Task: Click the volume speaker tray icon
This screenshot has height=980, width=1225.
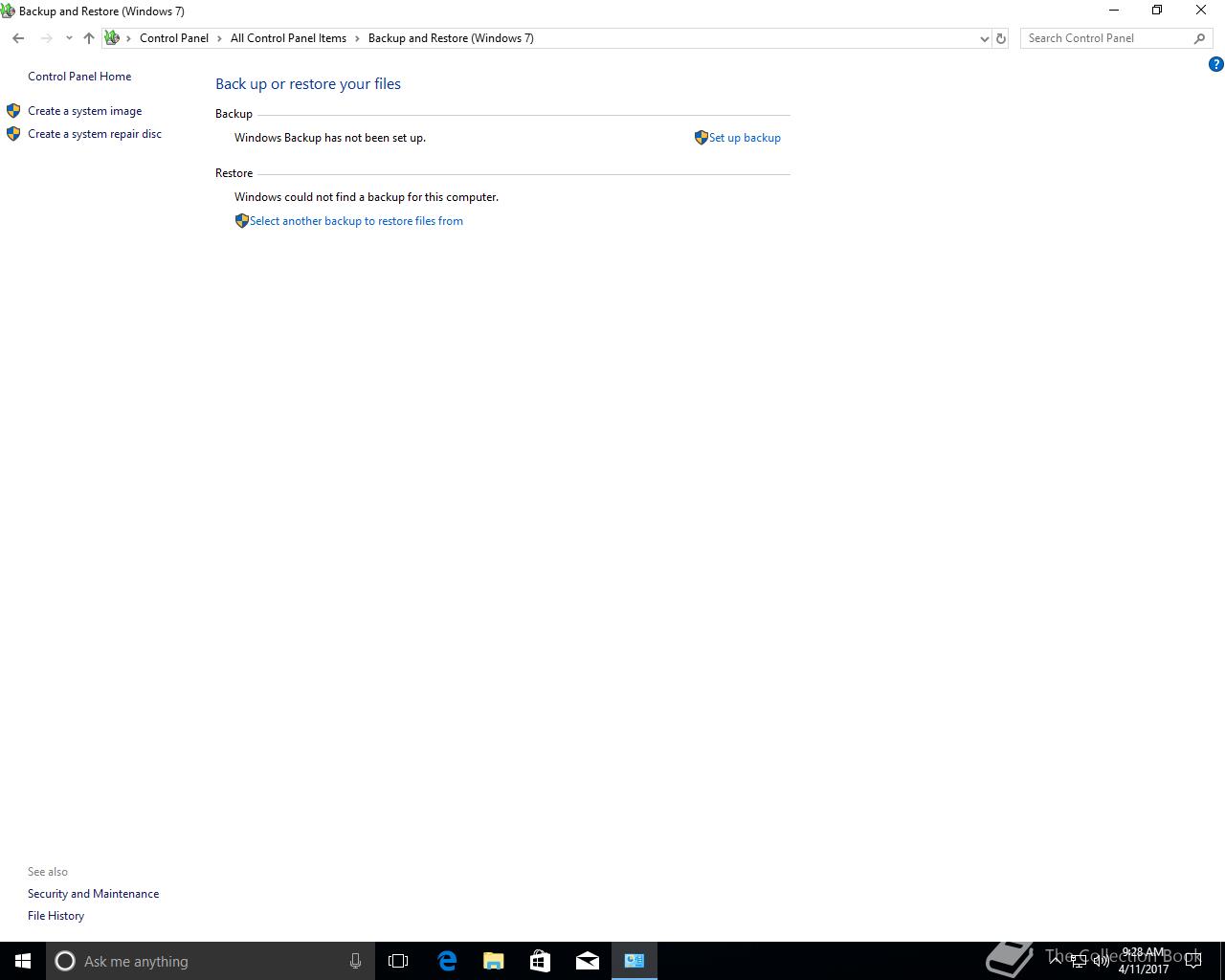Action: click(1102, 961)
